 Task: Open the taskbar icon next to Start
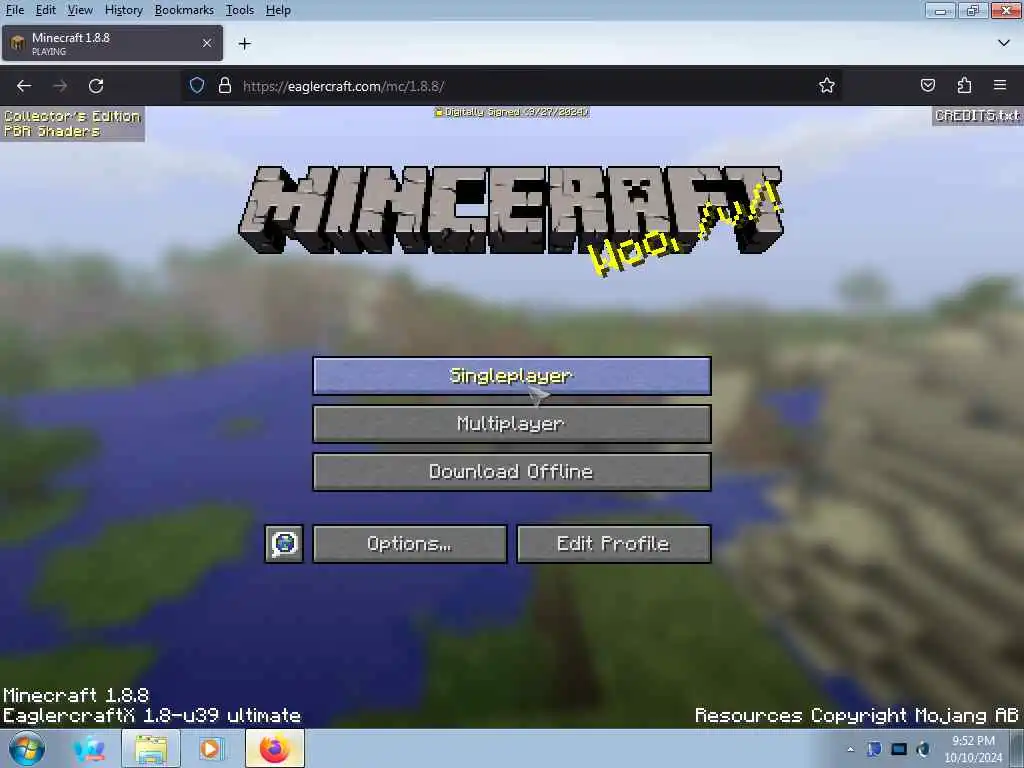pos(89,748)
